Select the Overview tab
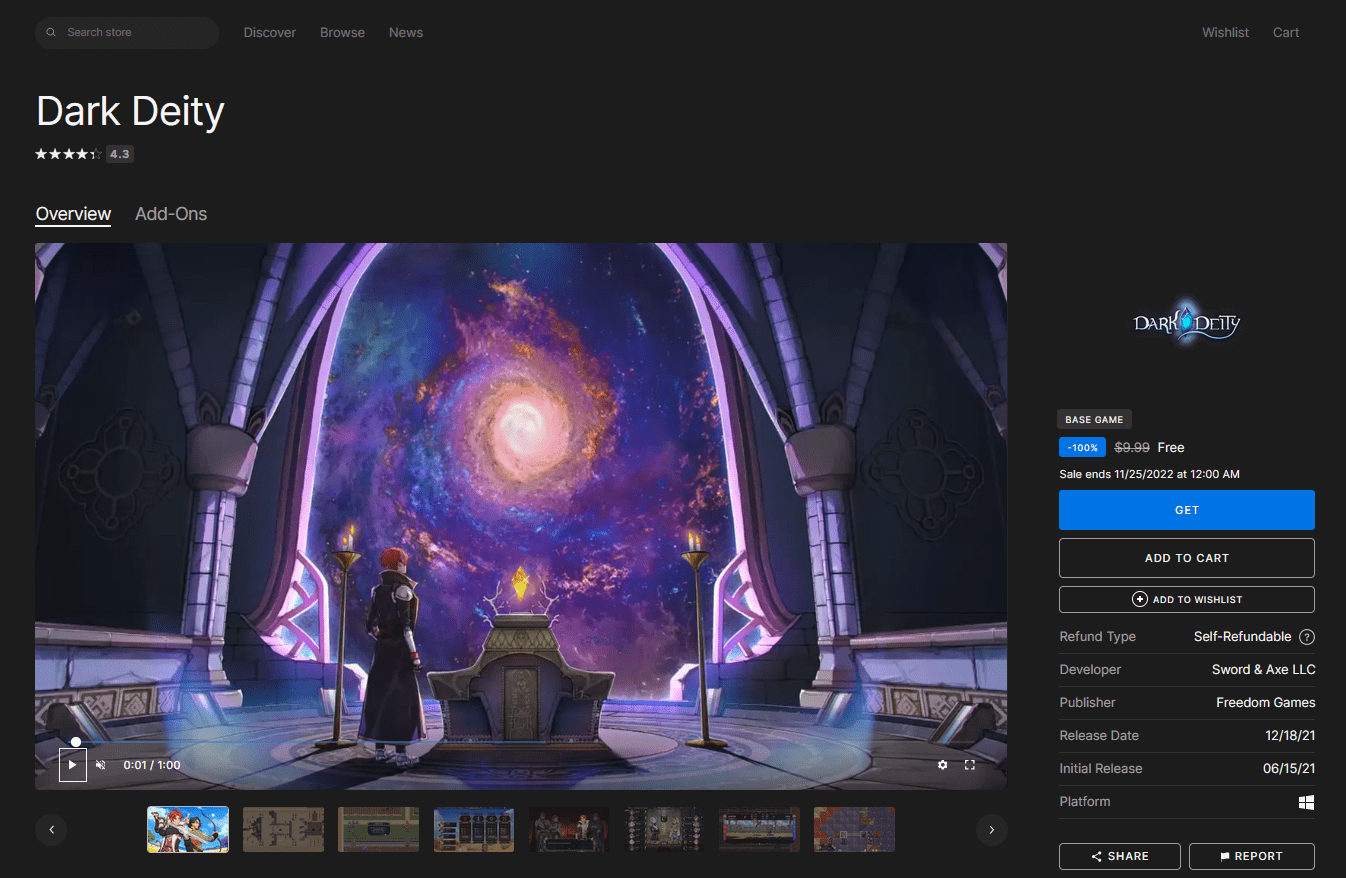Image resolution: width=1346 pixels, height=878 pixels. click(x=73, y=214)
